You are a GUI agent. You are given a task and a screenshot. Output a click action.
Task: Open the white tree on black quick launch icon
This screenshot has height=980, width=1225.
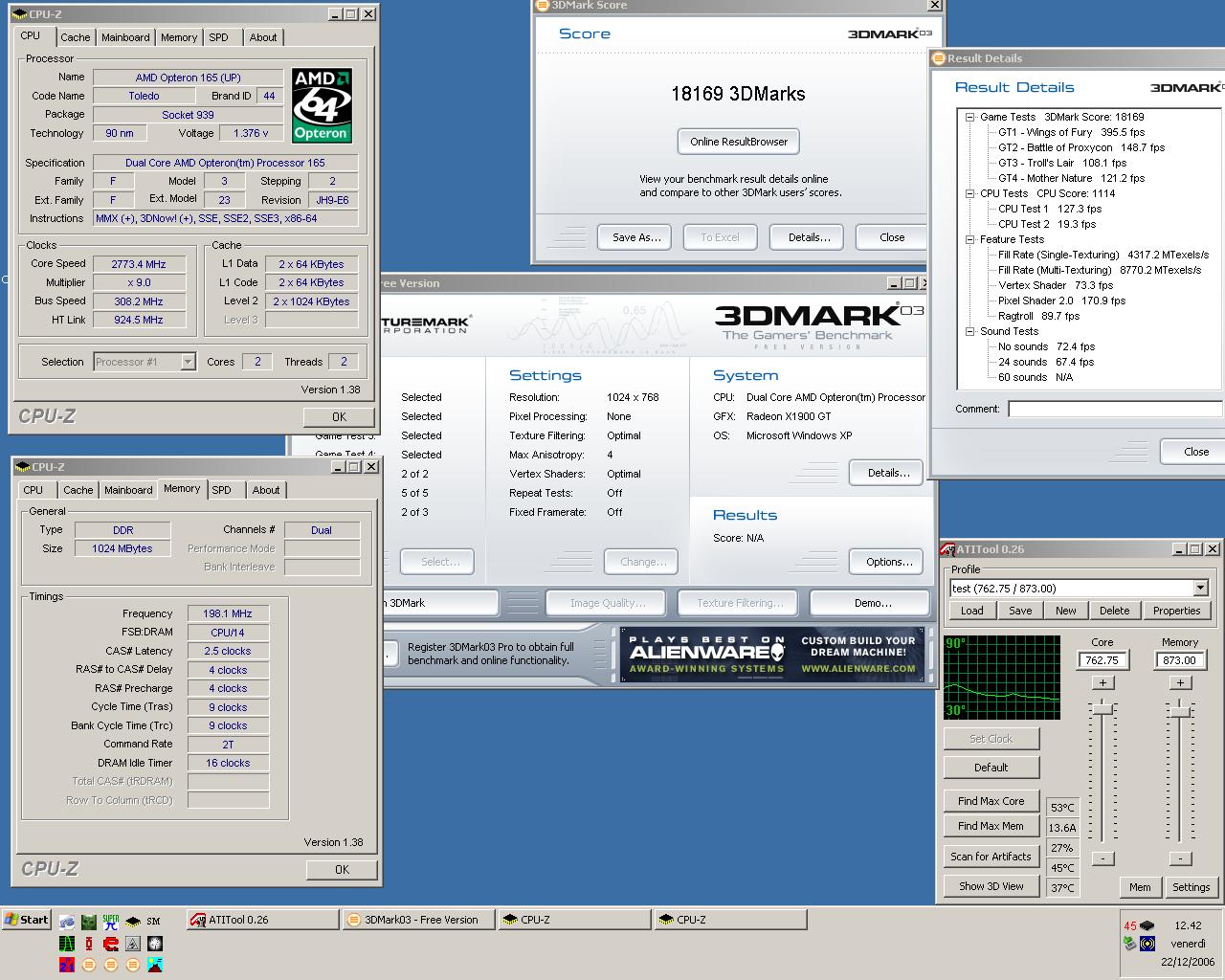click(x=155, y=944)
